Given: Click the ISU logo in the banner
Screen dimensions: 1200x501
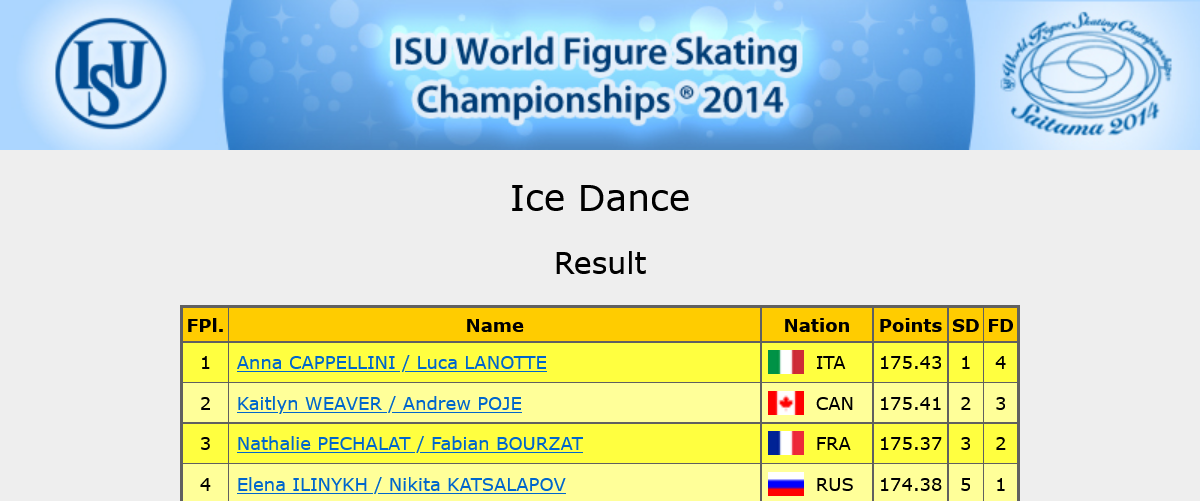Looking at the screenshot, I should [x=111, y=73].
